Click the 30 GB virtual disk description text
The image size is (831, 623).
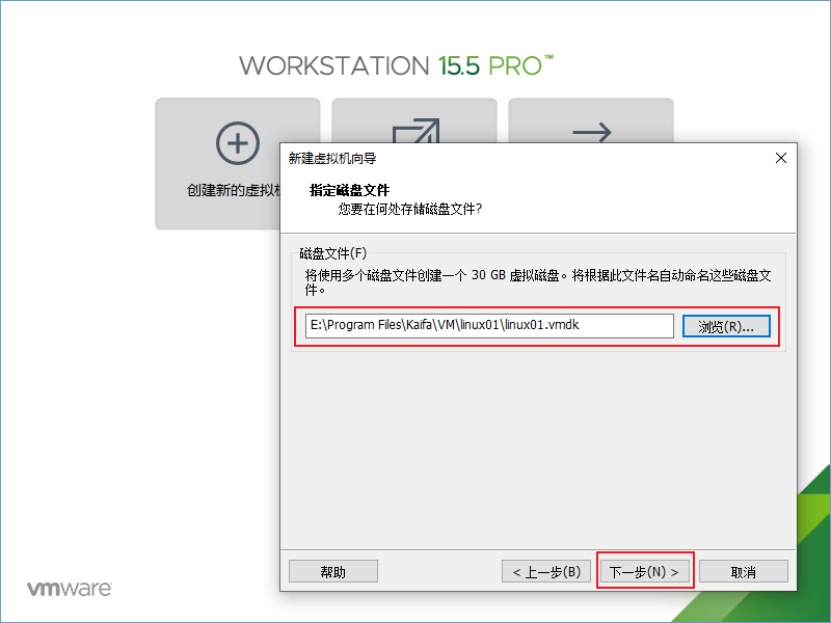click(x=538, y=282)
